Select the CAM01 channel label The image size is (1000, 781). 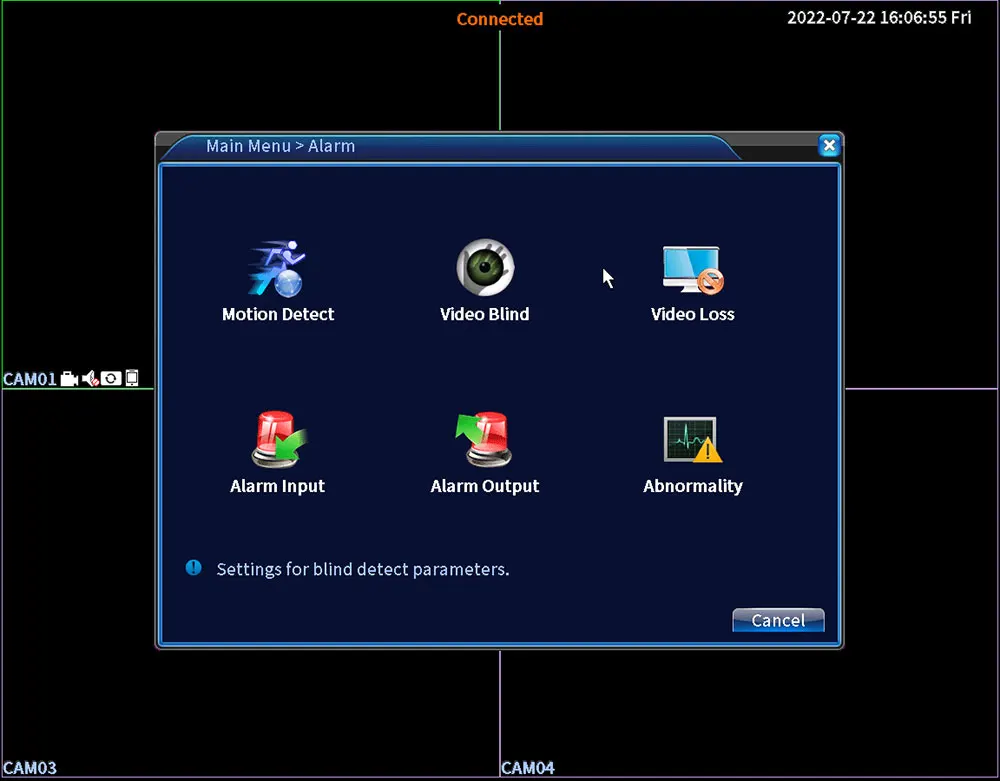tap(30, 379)
